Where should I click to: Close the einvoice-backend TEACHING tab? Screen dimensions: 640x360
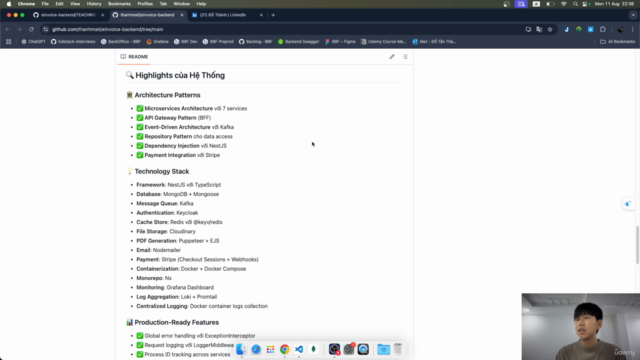[102, 15]
